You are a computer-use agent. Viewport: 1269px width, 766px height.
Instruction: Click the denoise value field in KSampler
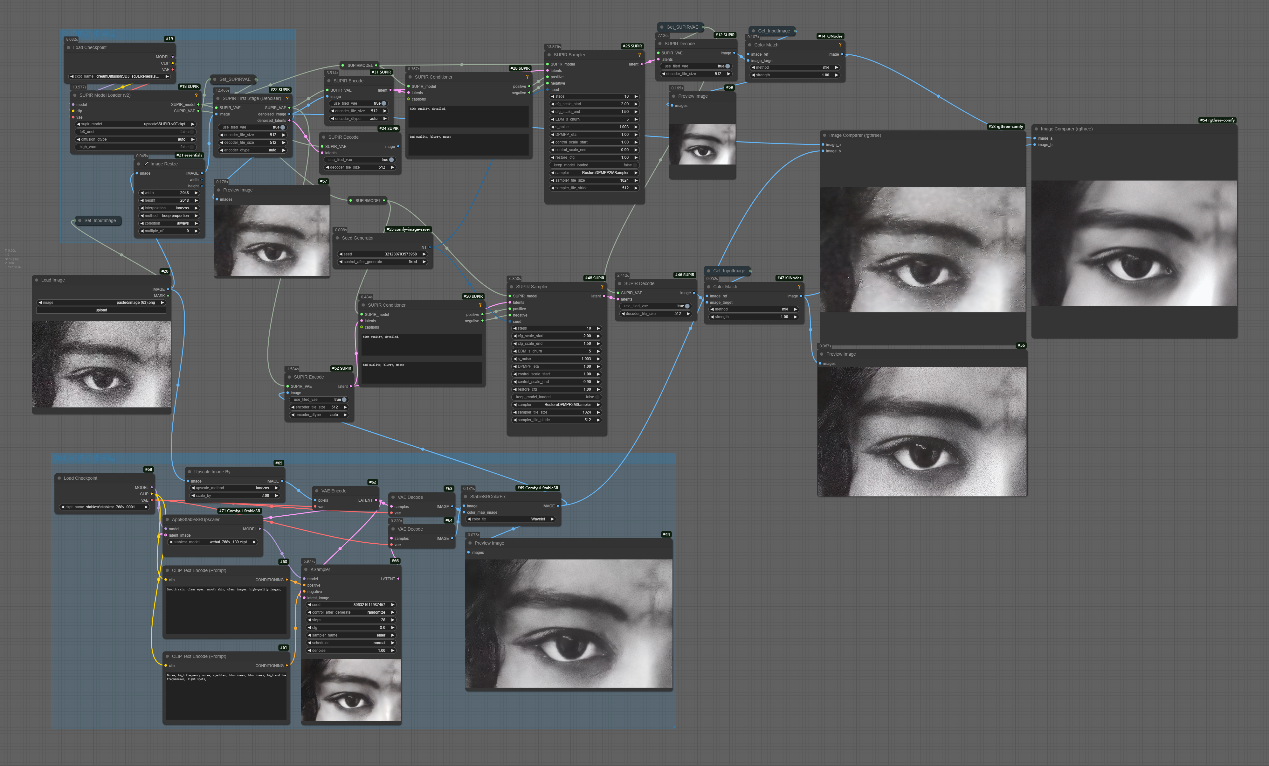351,648
